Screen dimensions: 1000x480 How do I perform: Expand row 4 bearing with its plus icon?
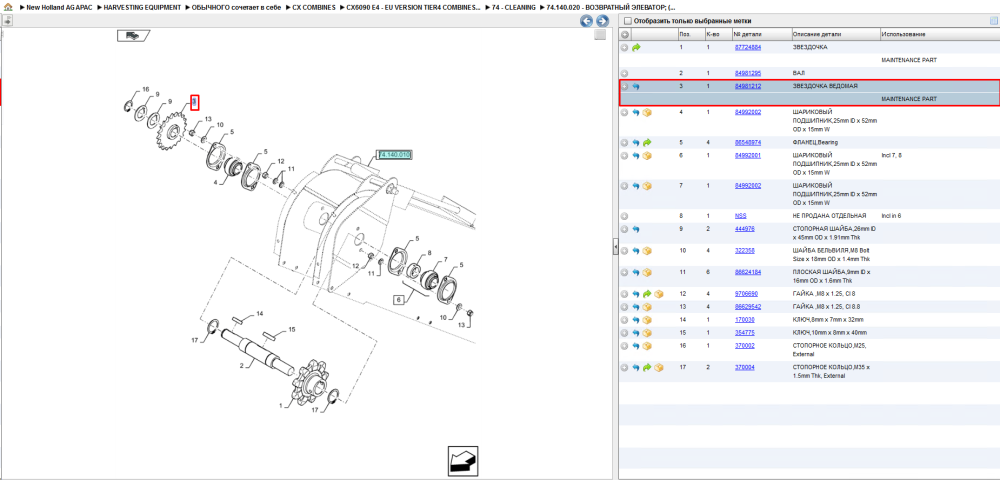(x=625, y=112)
